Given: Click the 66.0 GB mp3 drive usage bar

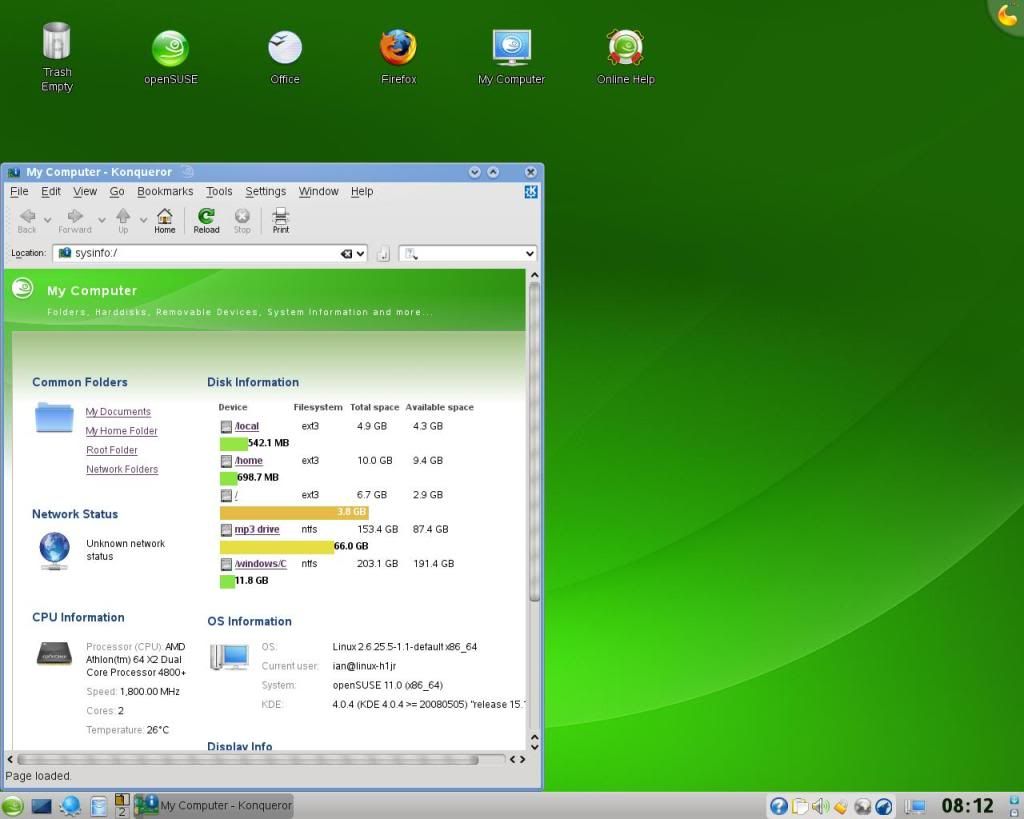Looking at the screenshot, I should [x=277, y=546].
